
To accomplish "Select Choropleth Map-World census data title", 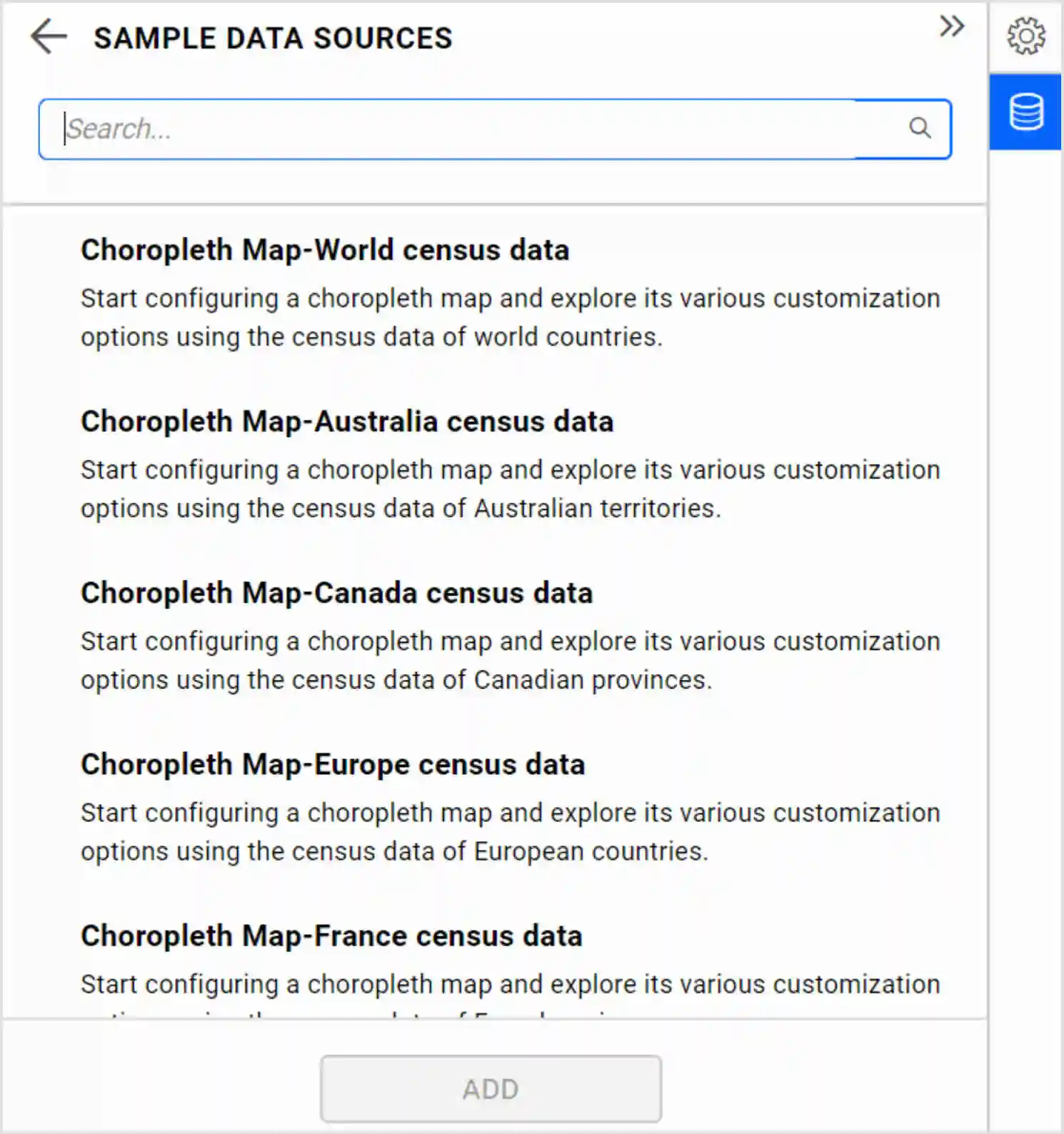I will (x=325, y=251).
